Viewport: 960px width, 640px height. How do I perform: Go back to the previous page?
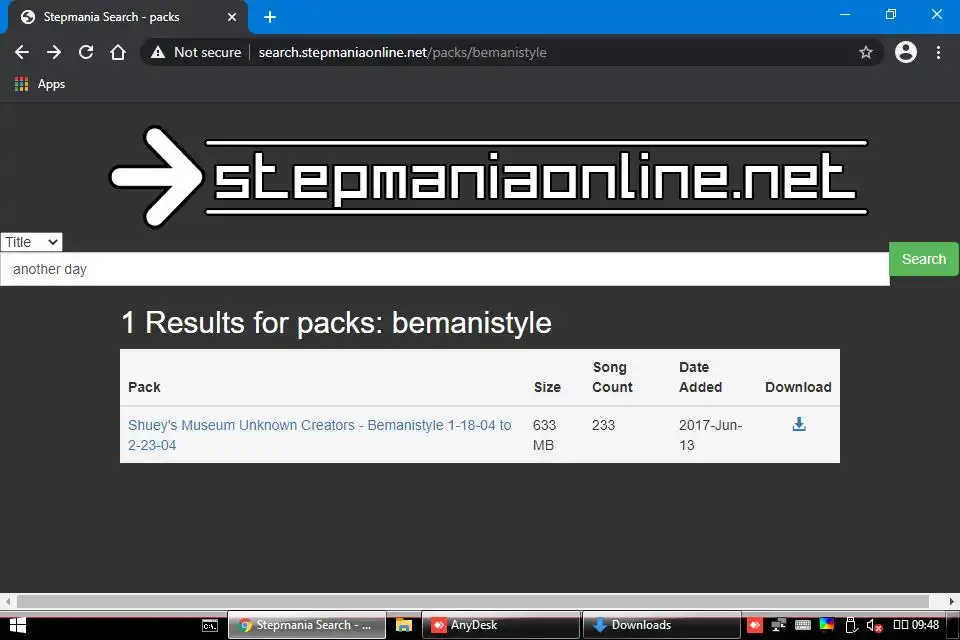[x=22, y=52]
